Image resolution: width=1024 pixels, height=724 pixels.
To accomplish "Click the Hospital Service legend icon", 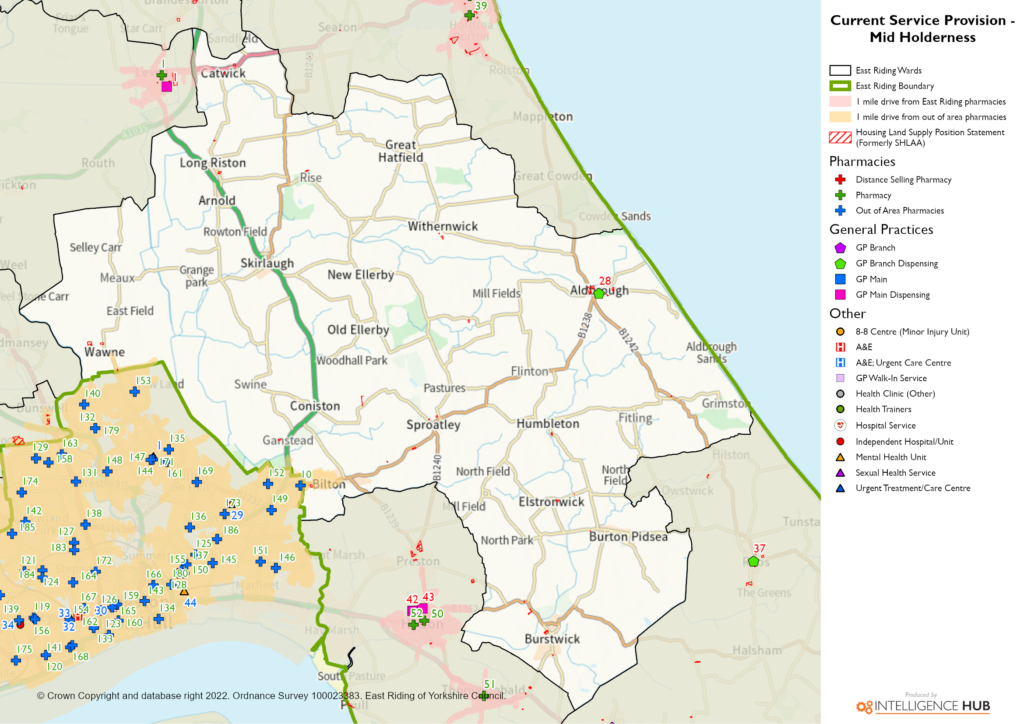I will point(840,425).
